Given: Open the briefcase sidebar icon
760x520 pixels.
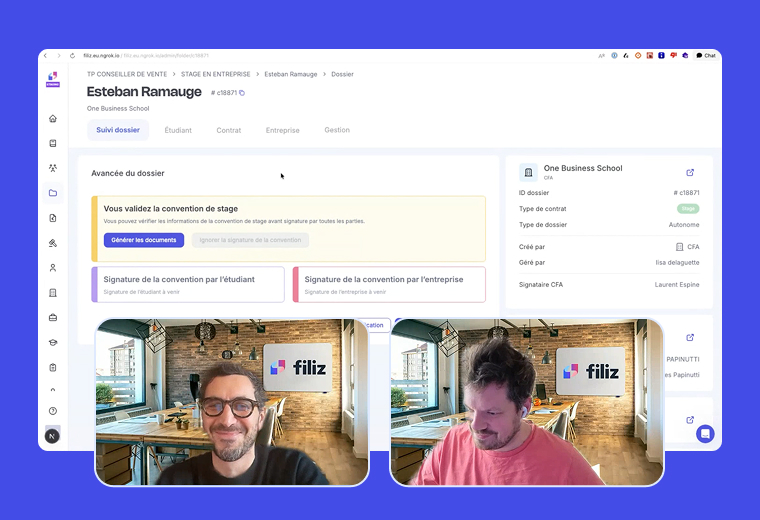Looking at the screenshot, I should [53, 317].
